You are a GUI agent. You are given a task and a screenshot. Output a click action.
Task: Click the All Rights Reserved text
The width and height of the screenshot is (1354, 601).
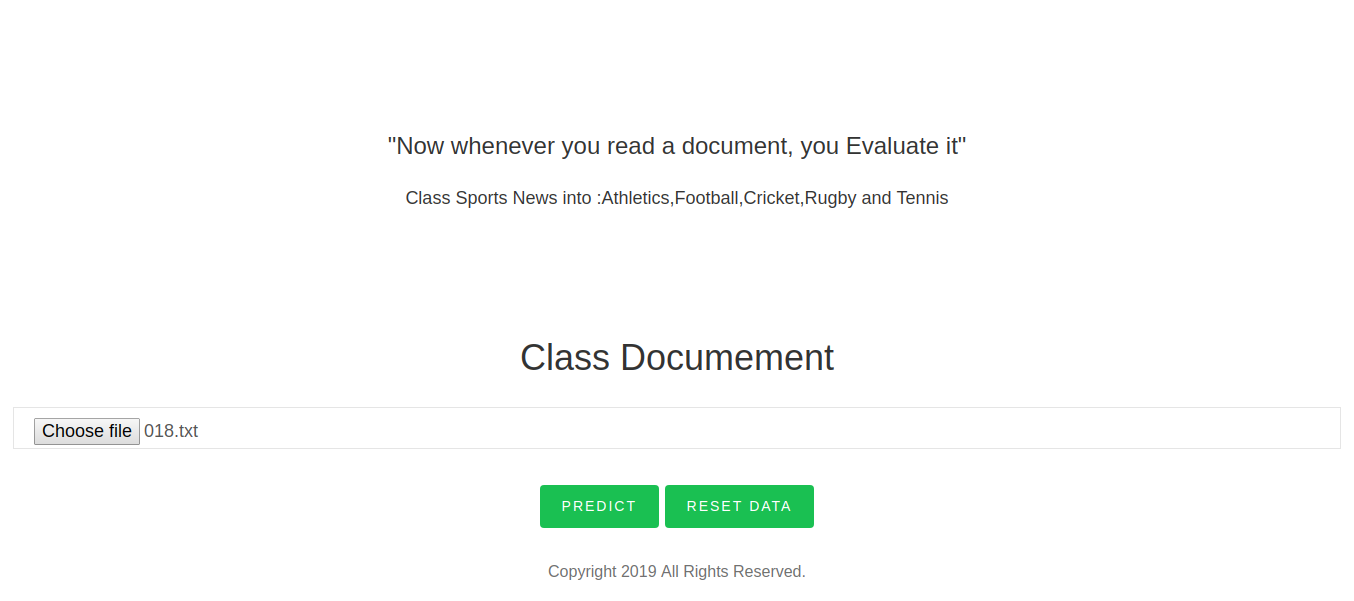[x=733, y=572]
